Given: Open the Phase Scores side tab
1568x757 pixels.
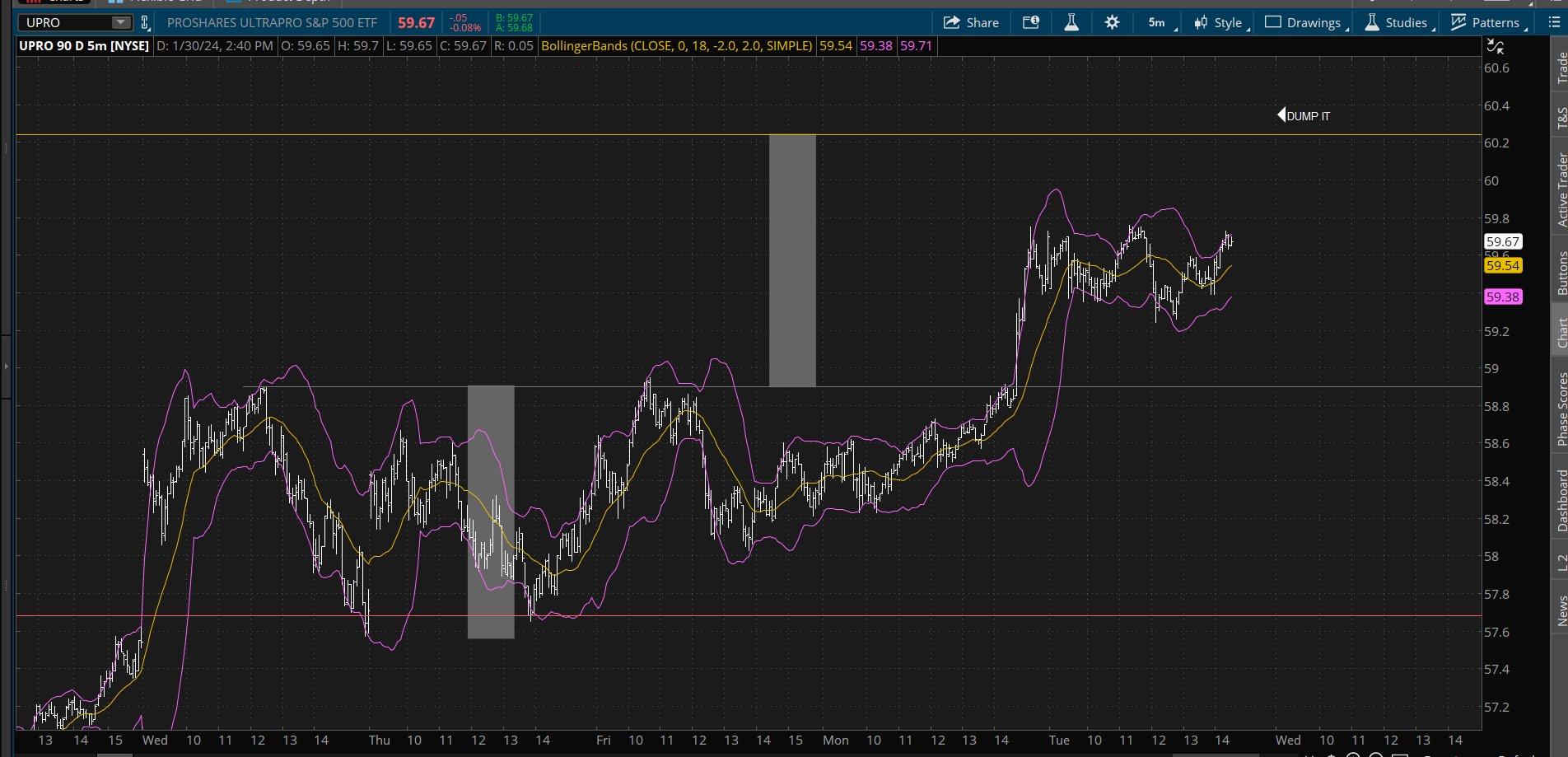Looking at the screenshot, I should coord(1561,409).
